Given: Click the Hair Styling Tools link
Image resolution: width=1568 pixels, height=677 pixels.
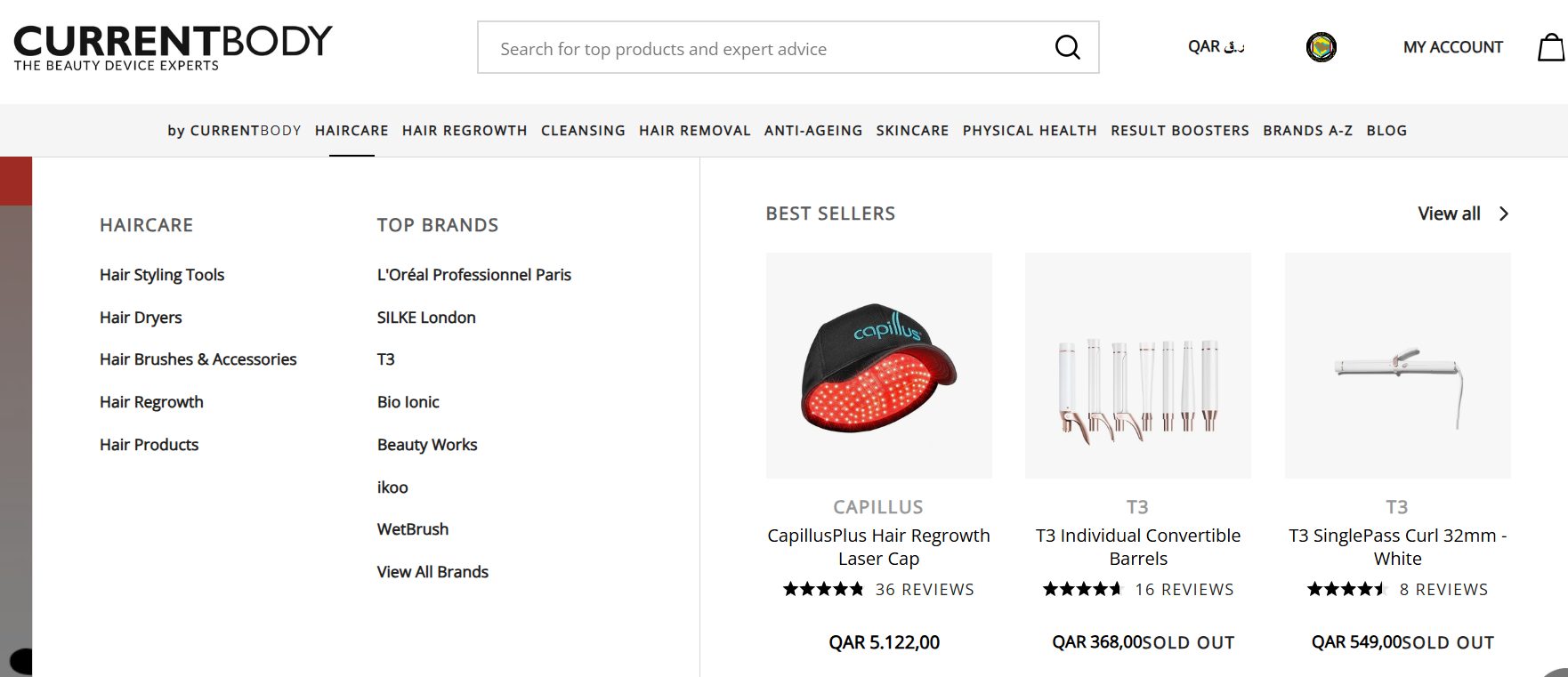Looking at the screenshot, I should pyautogui.click(x=162, y=275).
